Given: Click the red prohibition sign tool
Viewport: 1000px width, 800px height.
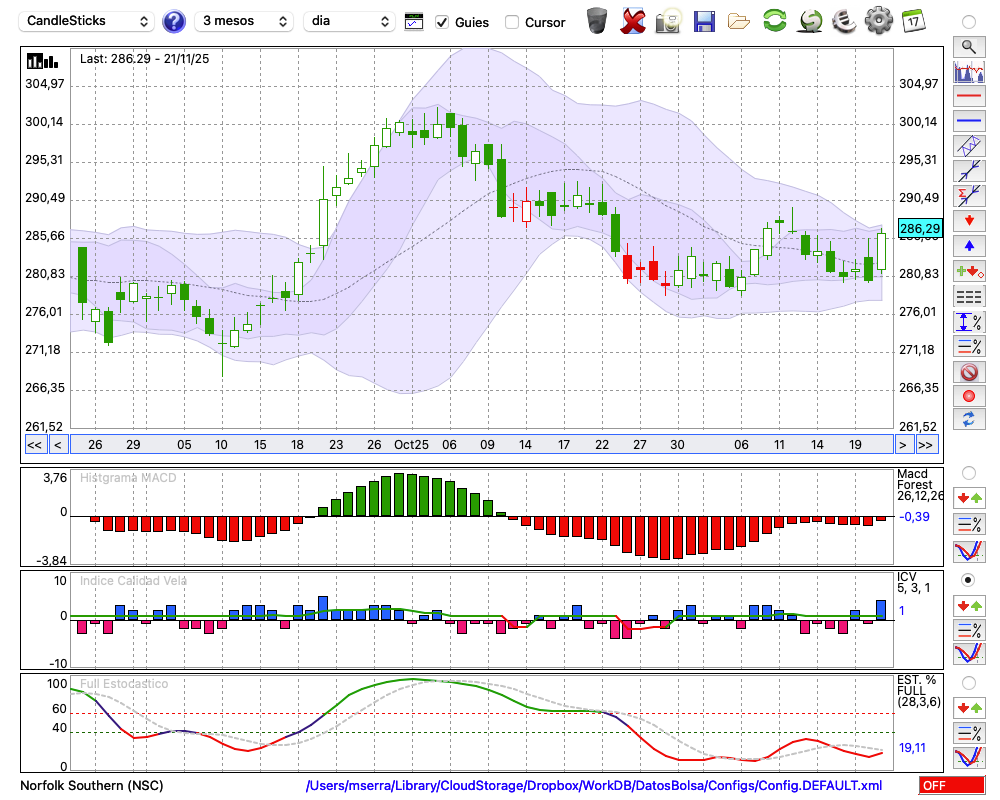Looking at the screenshot, I should point(968,372).
